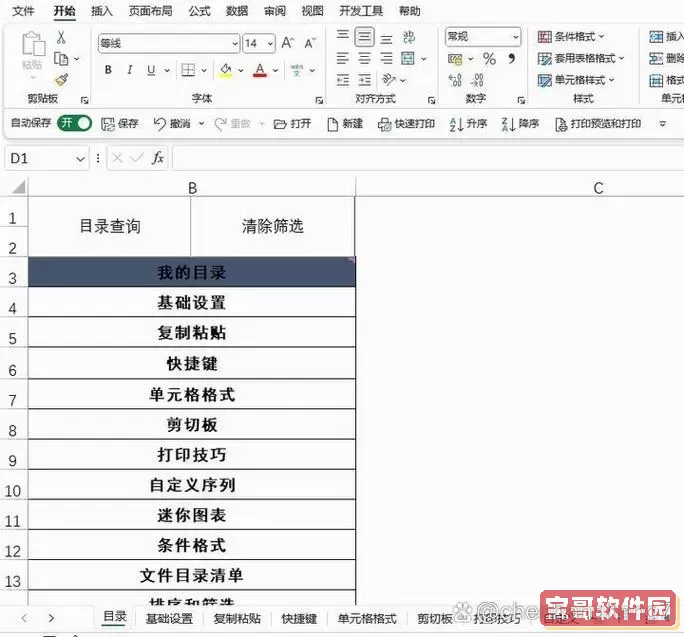Decrease font size with small A
The image size is (684, 637).
tap(310, 43)
